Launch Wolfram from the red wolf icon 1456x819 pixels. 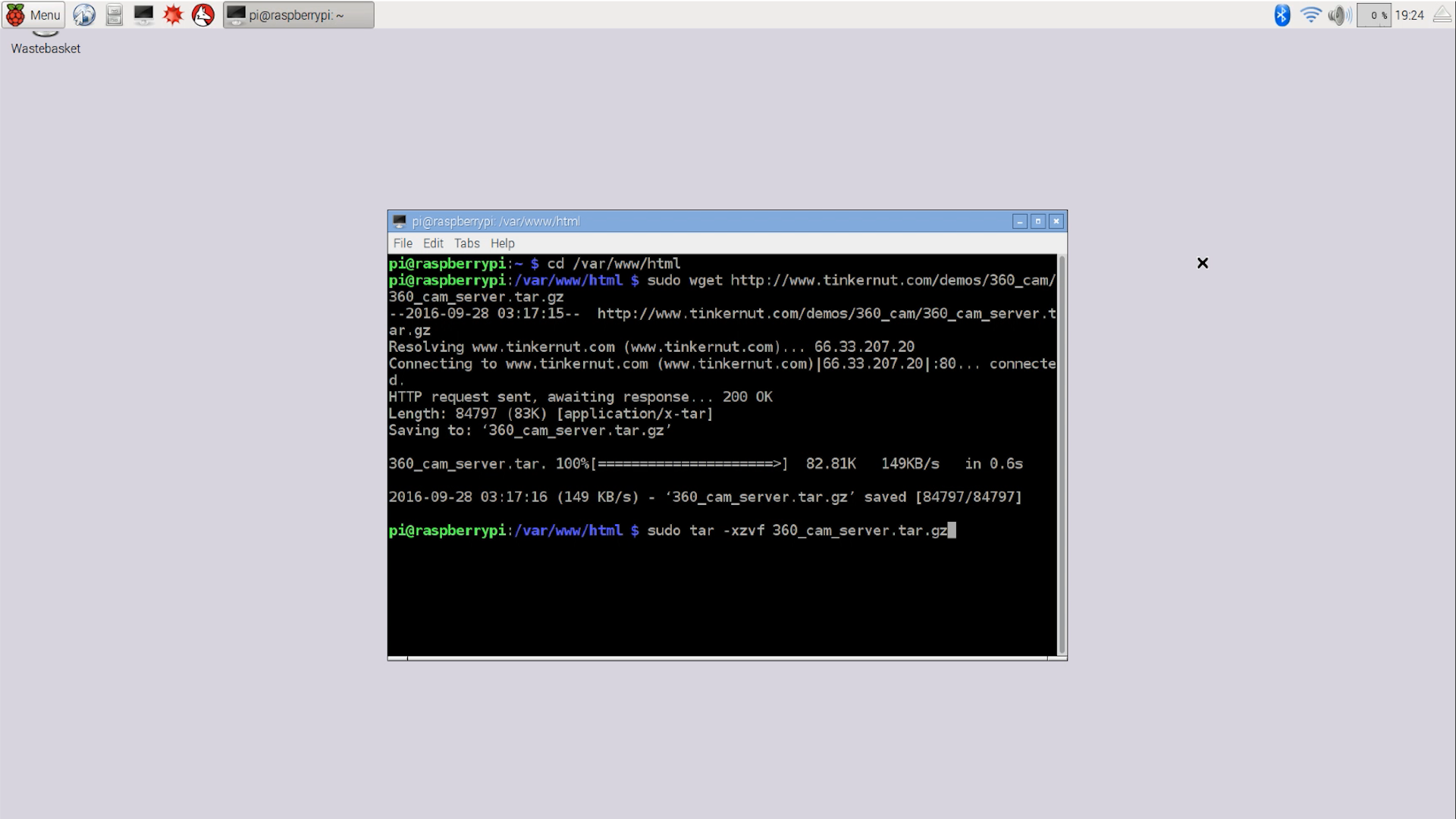tap(202, 14)
